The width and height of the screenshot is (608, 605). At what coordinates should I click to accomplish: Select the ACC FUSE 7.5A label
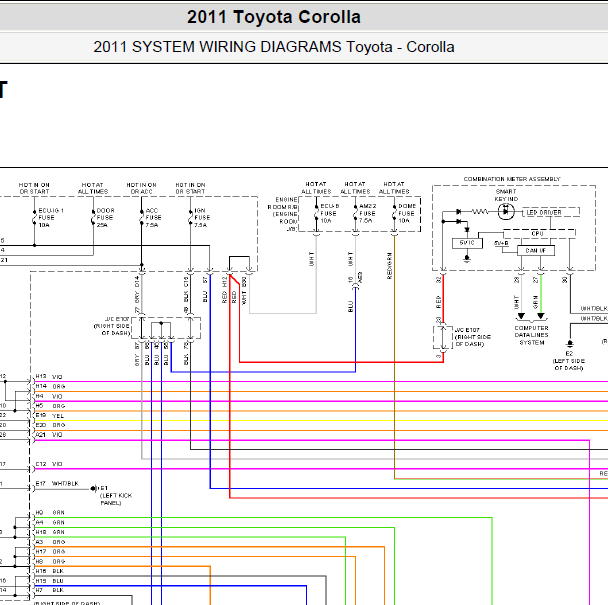[153, 218]
